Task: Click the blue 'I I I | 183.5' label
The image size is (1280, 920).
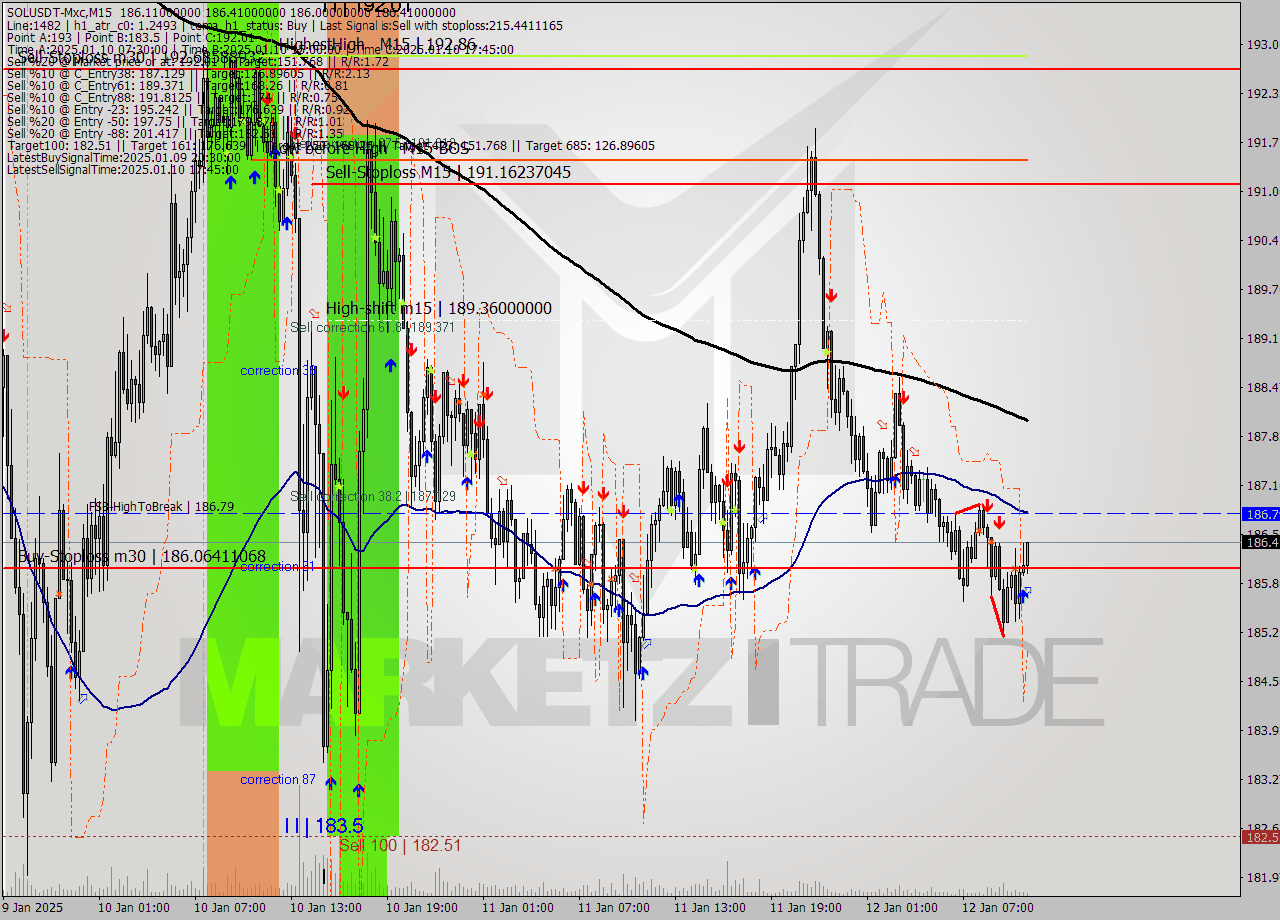Action: pyautogui.click(x=323, y=825)
